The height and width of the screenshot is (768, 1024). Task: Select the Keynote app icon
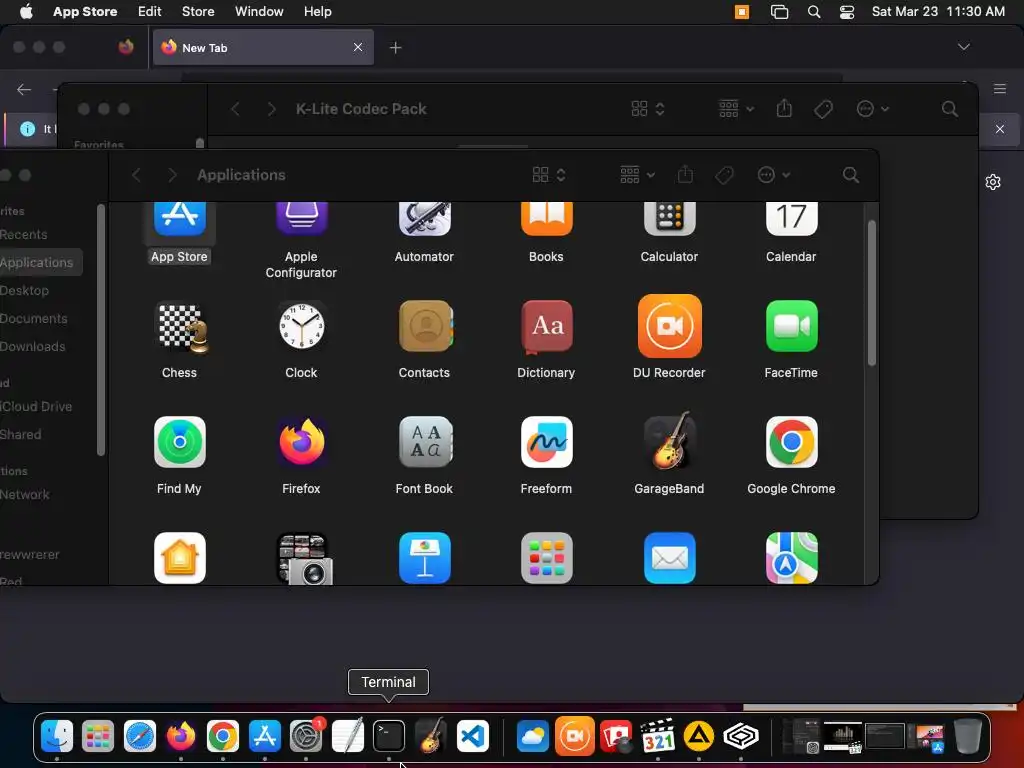(424, 558)
